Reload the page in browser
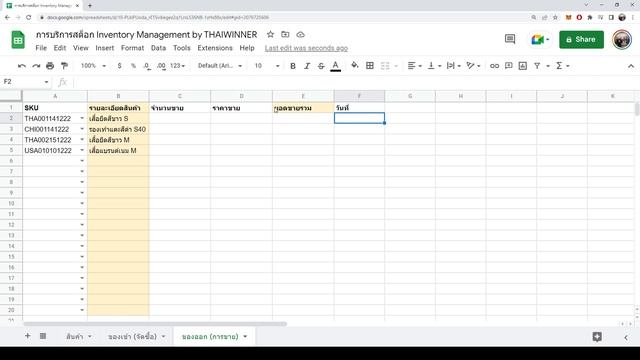The width and height of the screenshot is (640, 360). click(x=29, y=18)
